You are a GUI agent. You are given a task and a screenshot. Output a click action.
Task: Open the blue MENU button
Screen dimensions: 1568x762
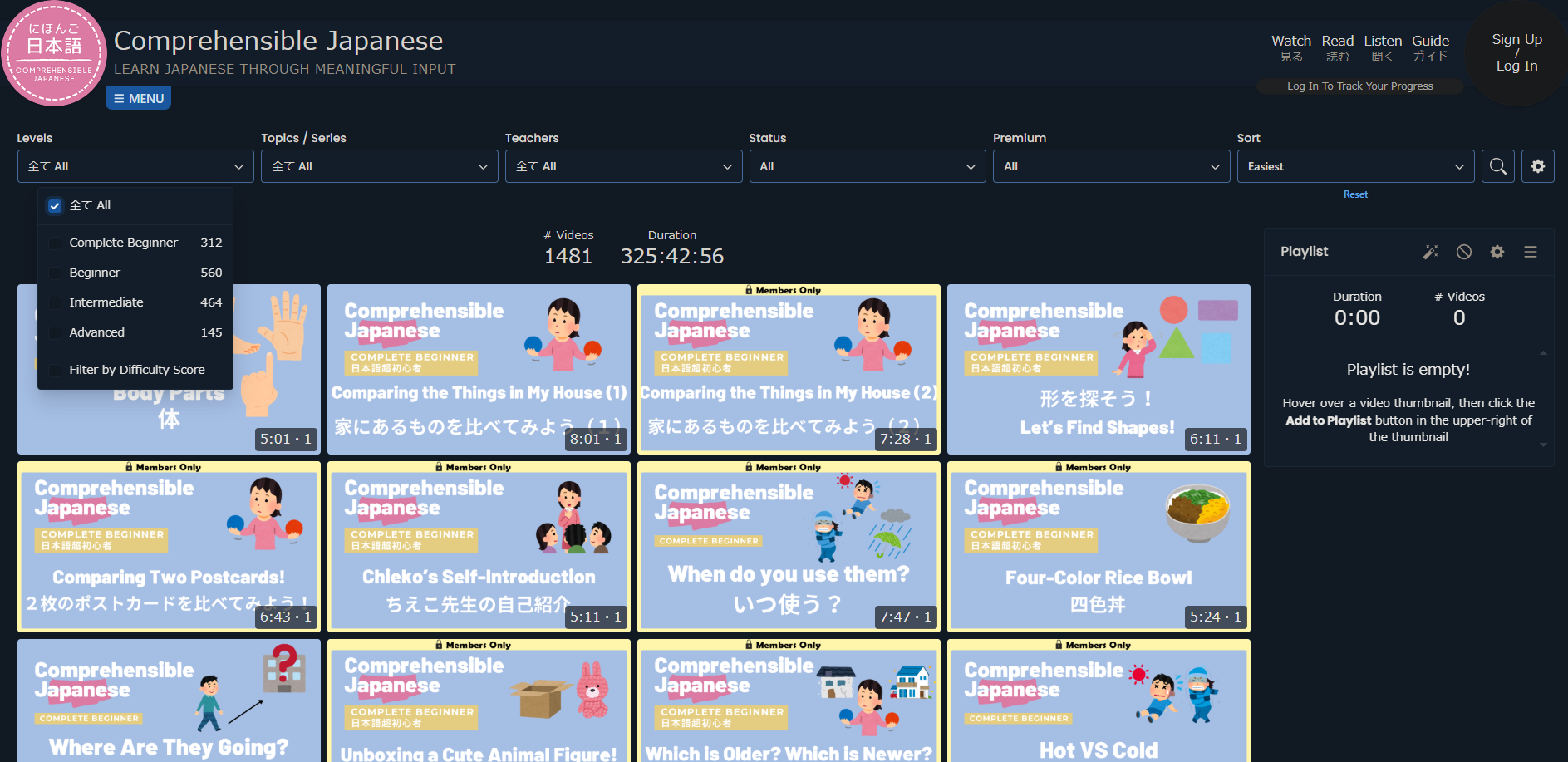[138, 98]
